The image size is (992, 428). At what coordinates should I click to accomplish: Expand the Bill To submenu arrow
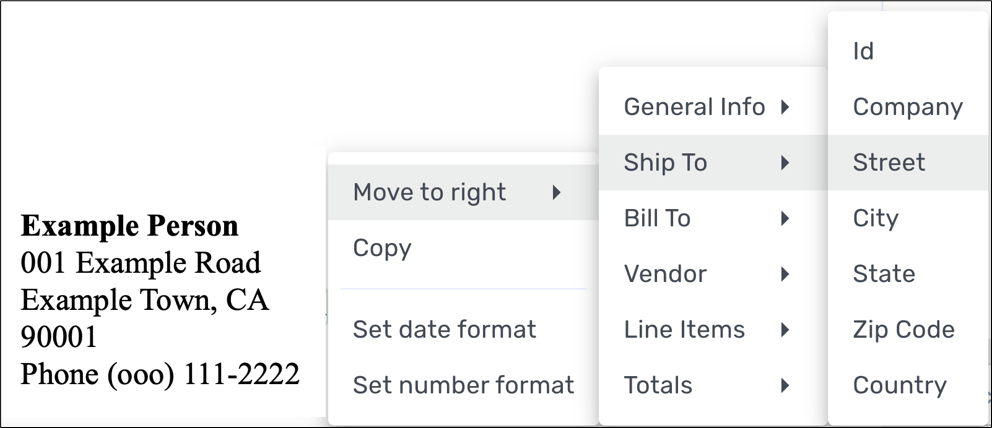coord(786,218)
